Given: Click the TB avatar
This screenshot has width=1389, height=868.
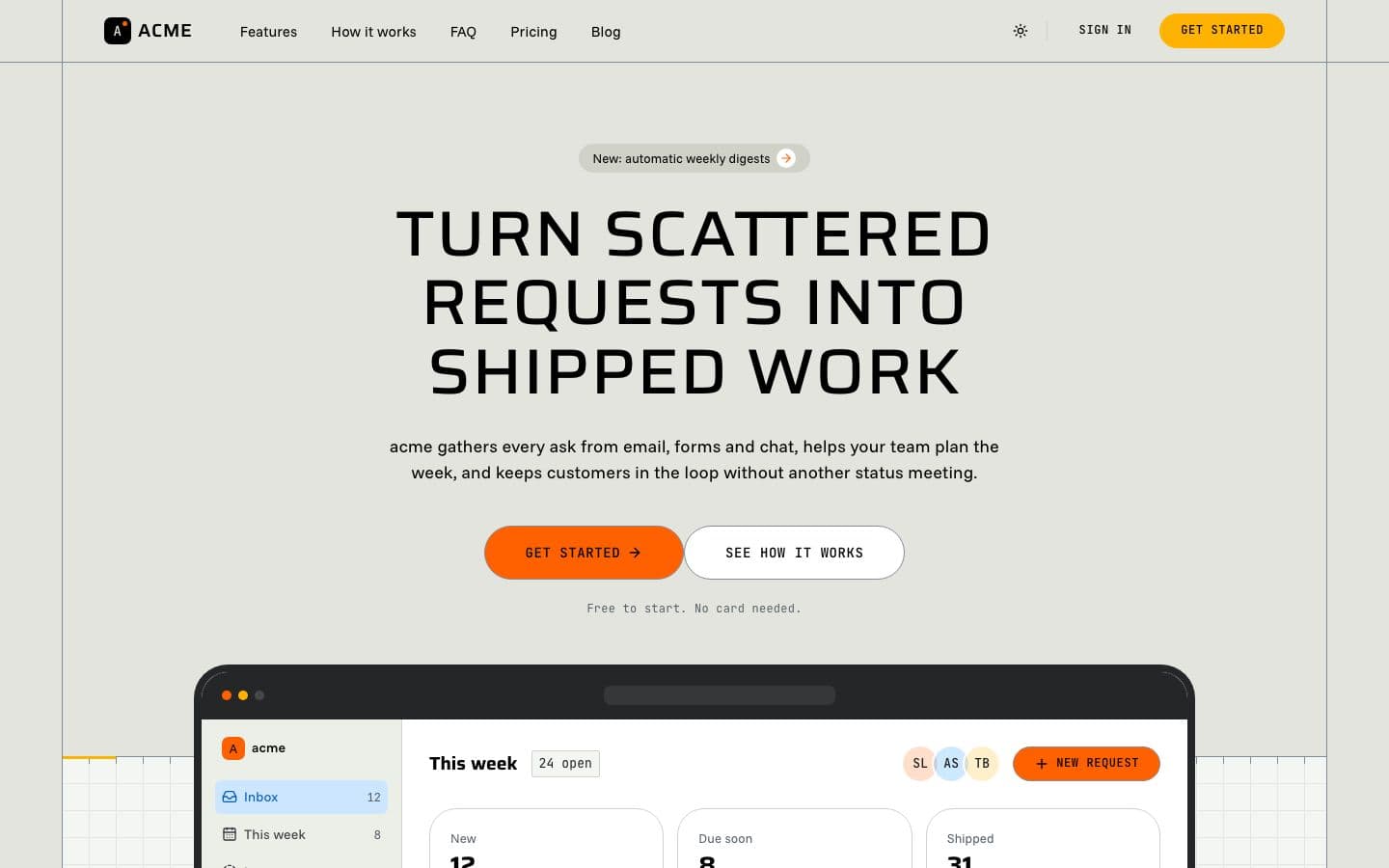Looking at the screenshot, I should pyautogui.click(x=982, y=763).
